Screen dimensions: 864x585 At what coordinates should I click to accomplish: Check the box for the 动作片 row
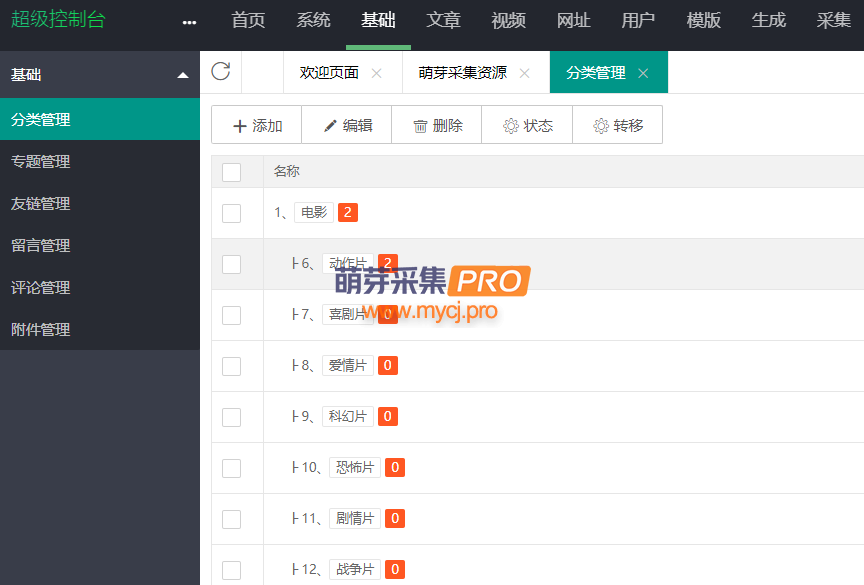[231, 264]
